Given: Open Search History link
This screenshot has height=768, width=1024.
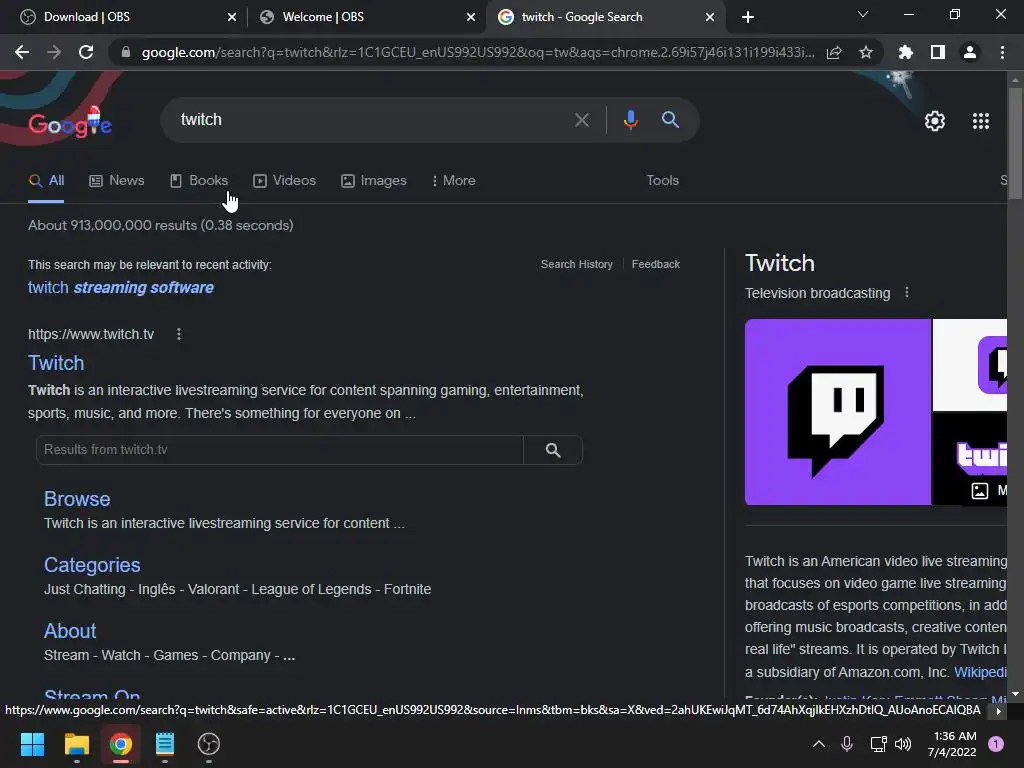Looking at the screenshot, I should pos(577,264).
